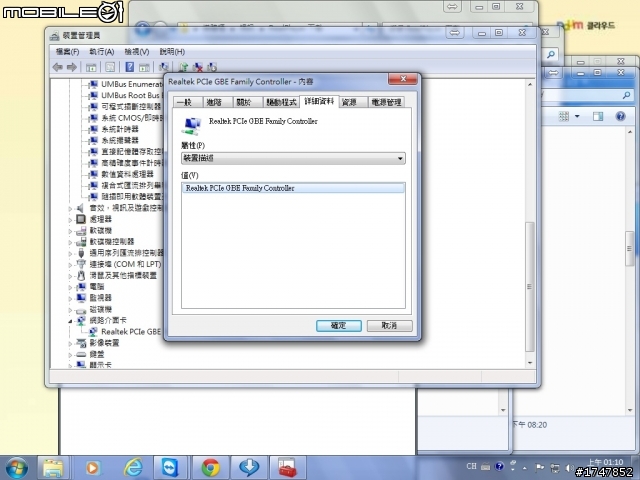Expand the 電腦 computer node

point(70,287)
